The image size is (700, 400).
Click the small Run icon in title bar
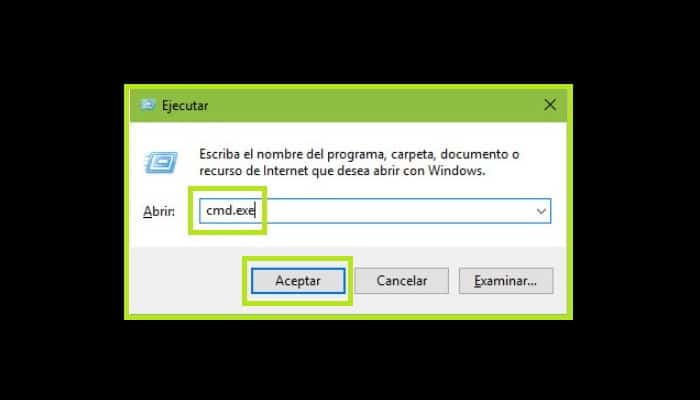pos(147,105)
